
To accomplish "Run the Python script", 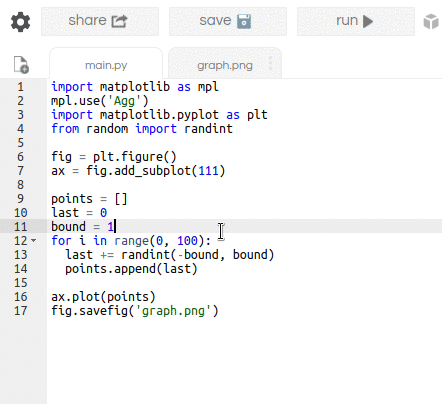I will coord(356,21).
